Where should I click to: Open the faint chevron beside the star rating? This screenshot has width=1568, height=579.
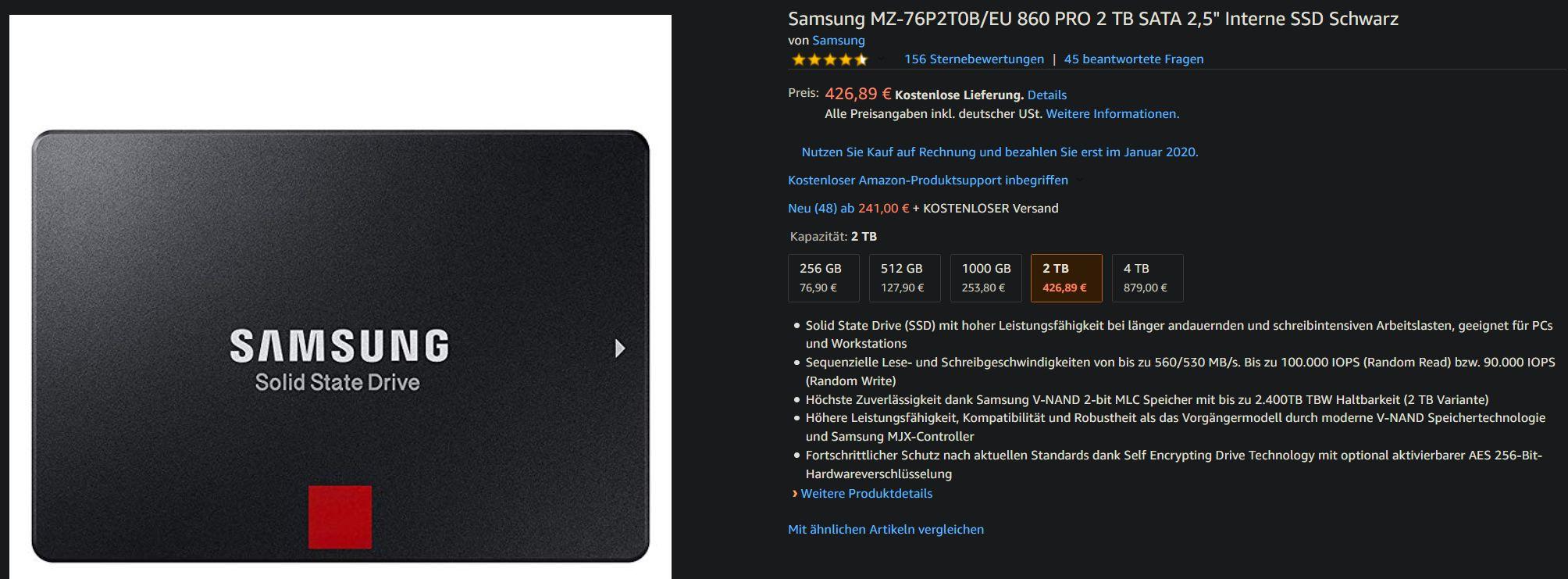click(x=882, y=59)
